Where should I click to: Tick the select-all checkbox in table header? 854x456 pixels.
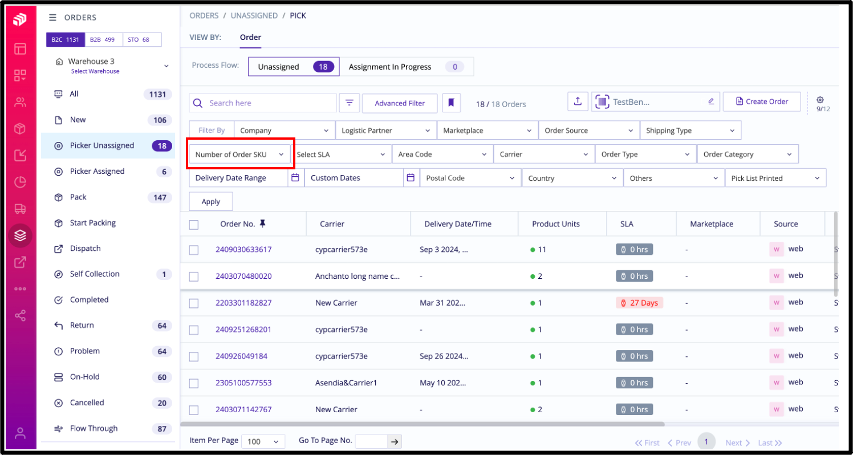(194, 224)
